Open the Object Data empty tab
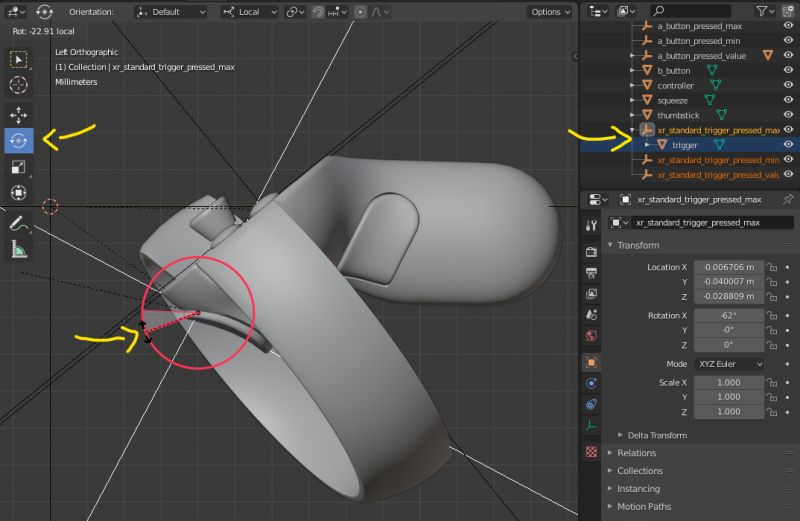 pos(591,425)
